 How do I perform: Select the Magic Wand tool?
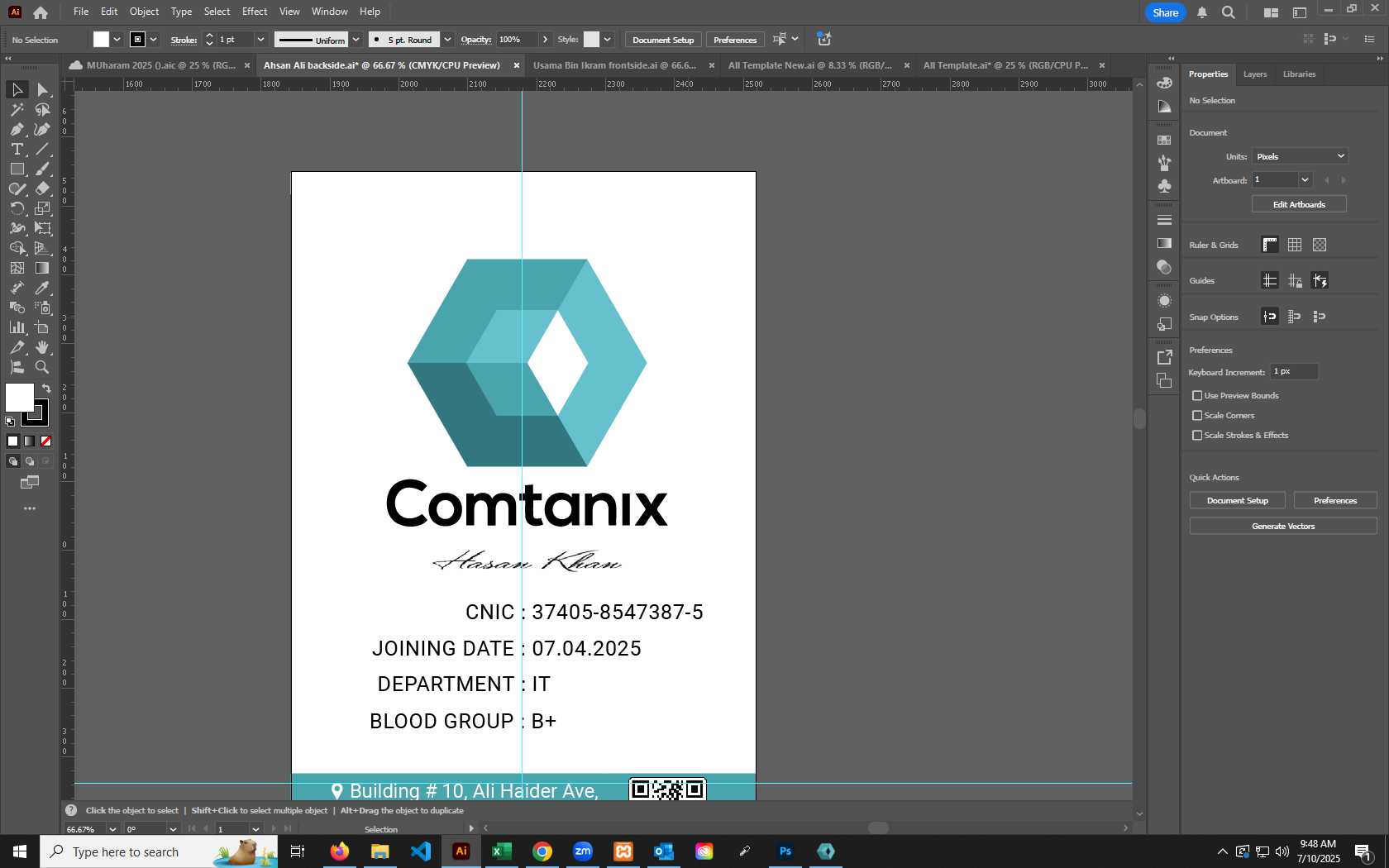click(17, 109)
